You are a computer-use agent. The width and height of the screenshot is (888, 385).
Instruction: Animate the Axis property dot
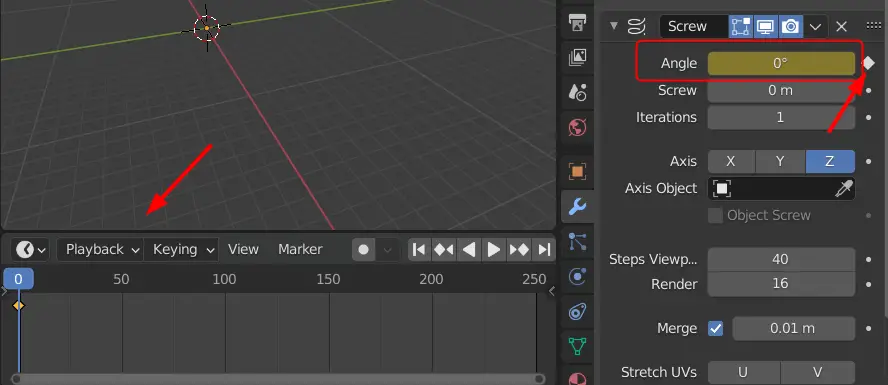869,162
